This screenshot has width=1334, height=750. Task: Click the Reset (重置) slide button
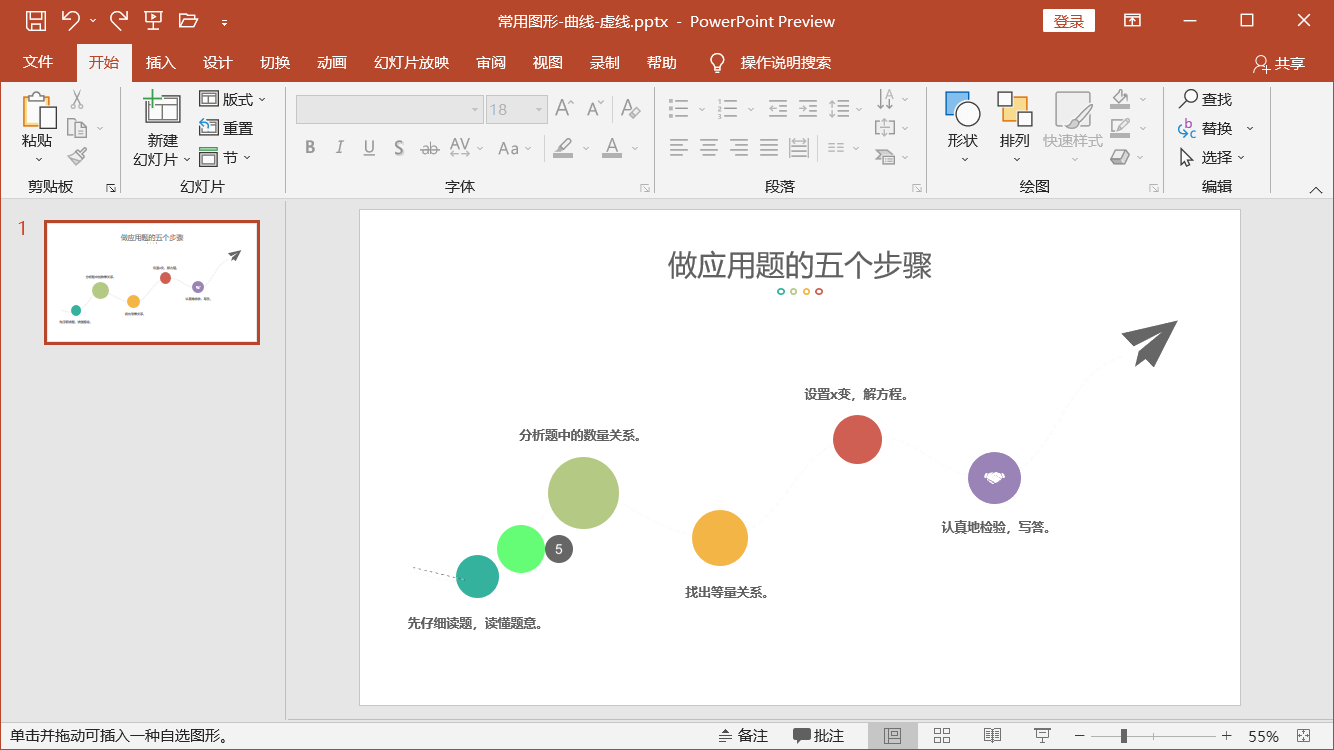pyautogui.click(x=226, y=128)
